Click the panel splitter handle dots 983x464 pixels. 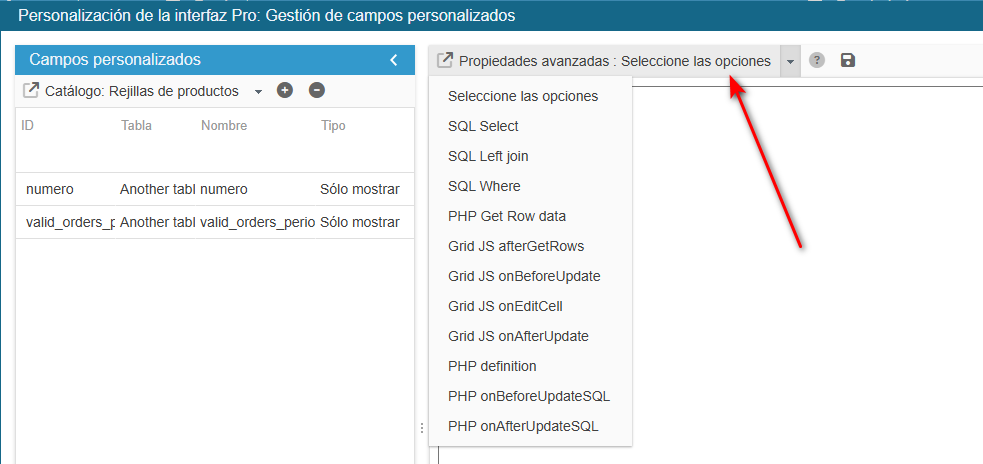[x=421, y=428]
